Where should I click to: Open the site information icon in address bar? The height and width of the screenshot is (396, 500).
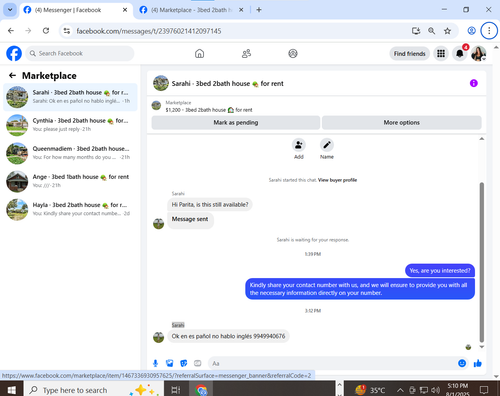[x=67, y=31]
